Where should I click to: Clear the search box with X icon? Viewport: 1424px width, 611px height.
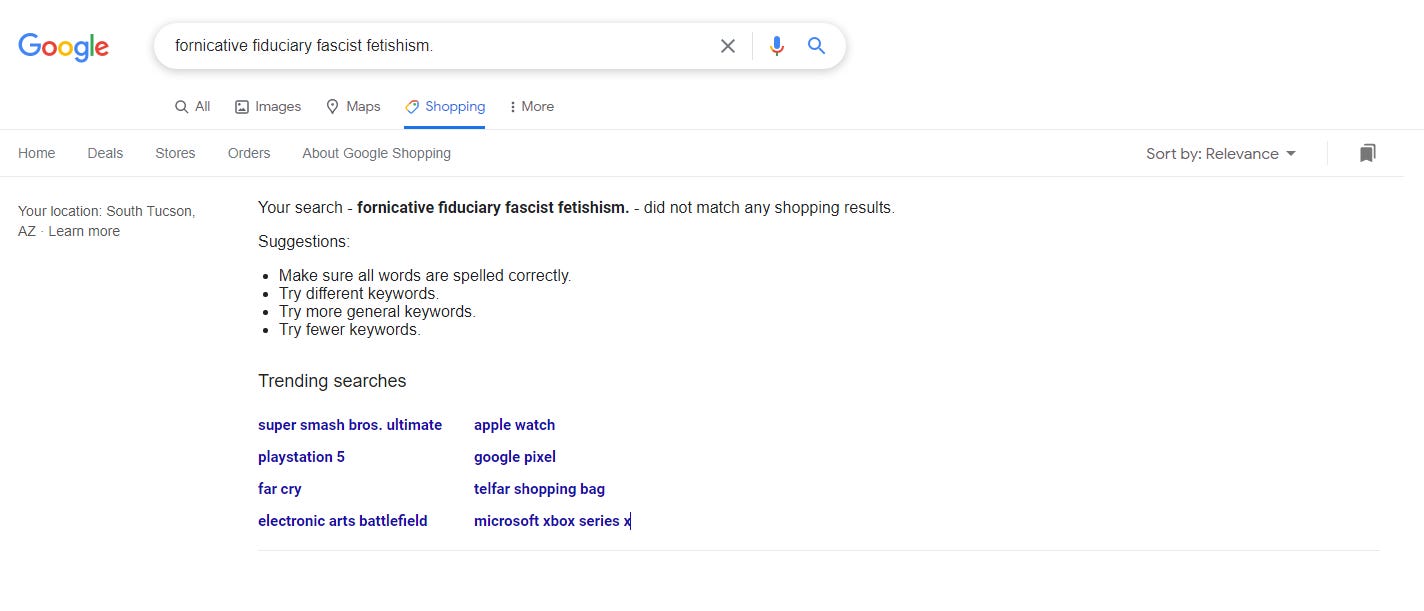(x=728, y=46)
